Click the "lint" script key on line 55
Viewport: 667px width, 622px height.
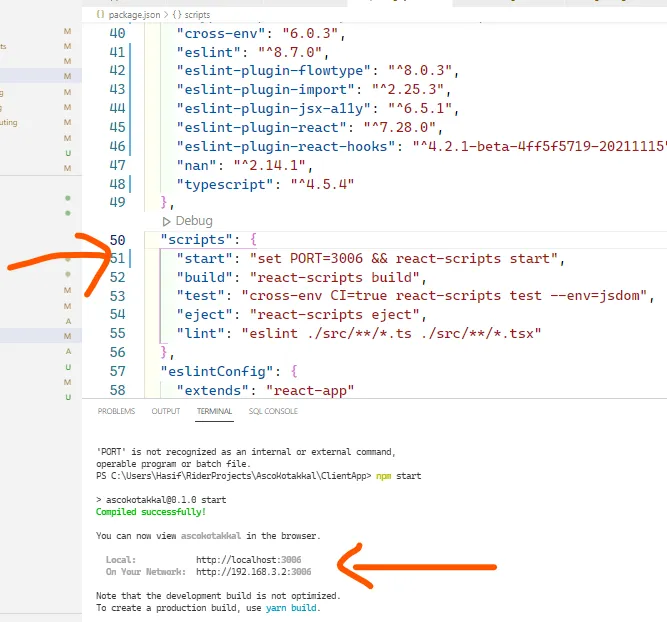(201, 334)
